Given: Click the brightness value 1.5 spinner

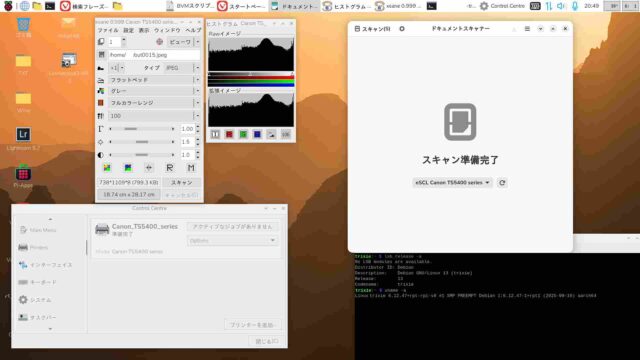Looking at the screenshot, I should (190, 142).
